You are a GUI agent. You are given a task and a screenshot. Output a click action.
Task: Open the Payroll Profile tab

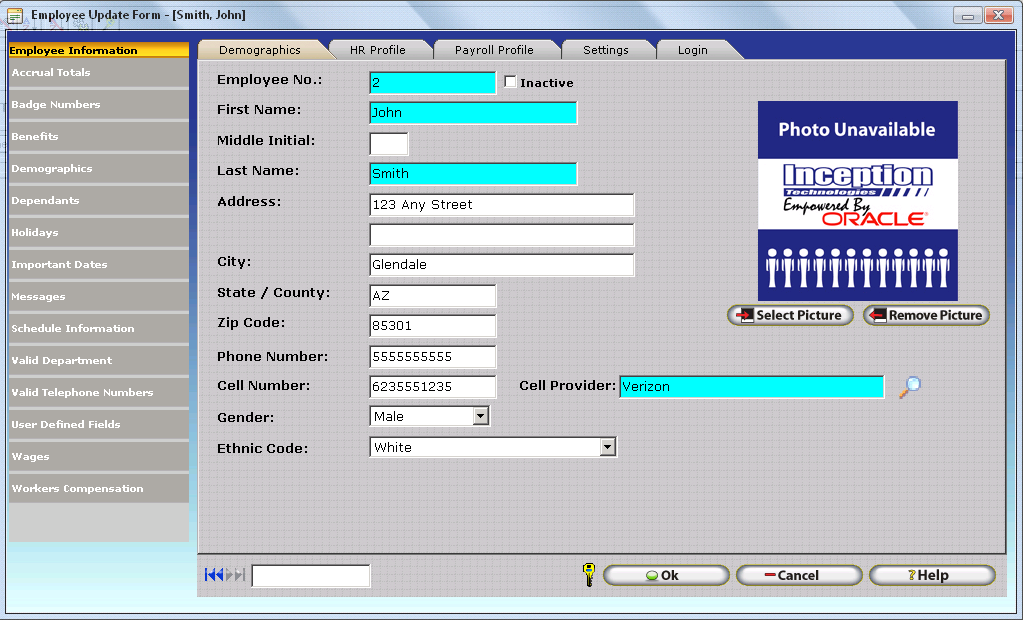click(x=494, y=50)
